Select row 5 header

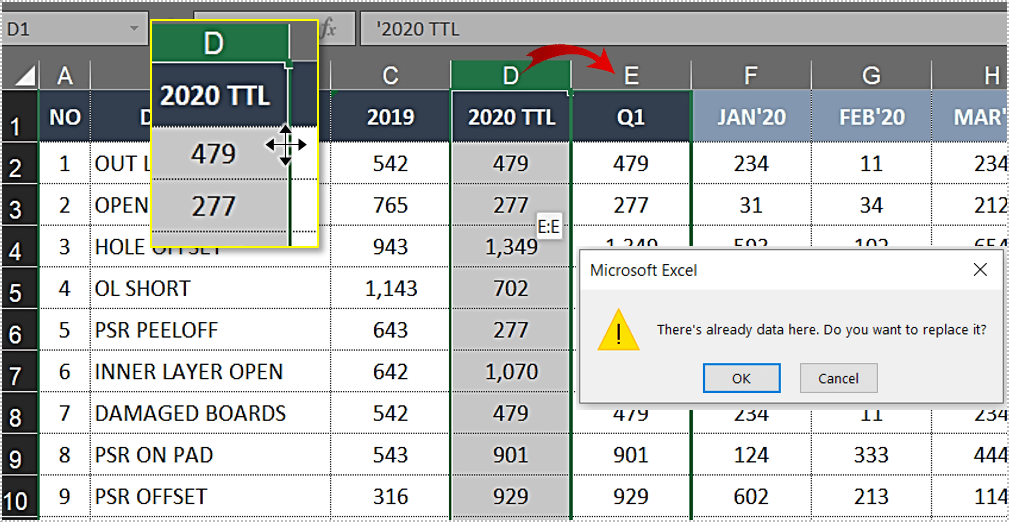(x=19, y=290)
